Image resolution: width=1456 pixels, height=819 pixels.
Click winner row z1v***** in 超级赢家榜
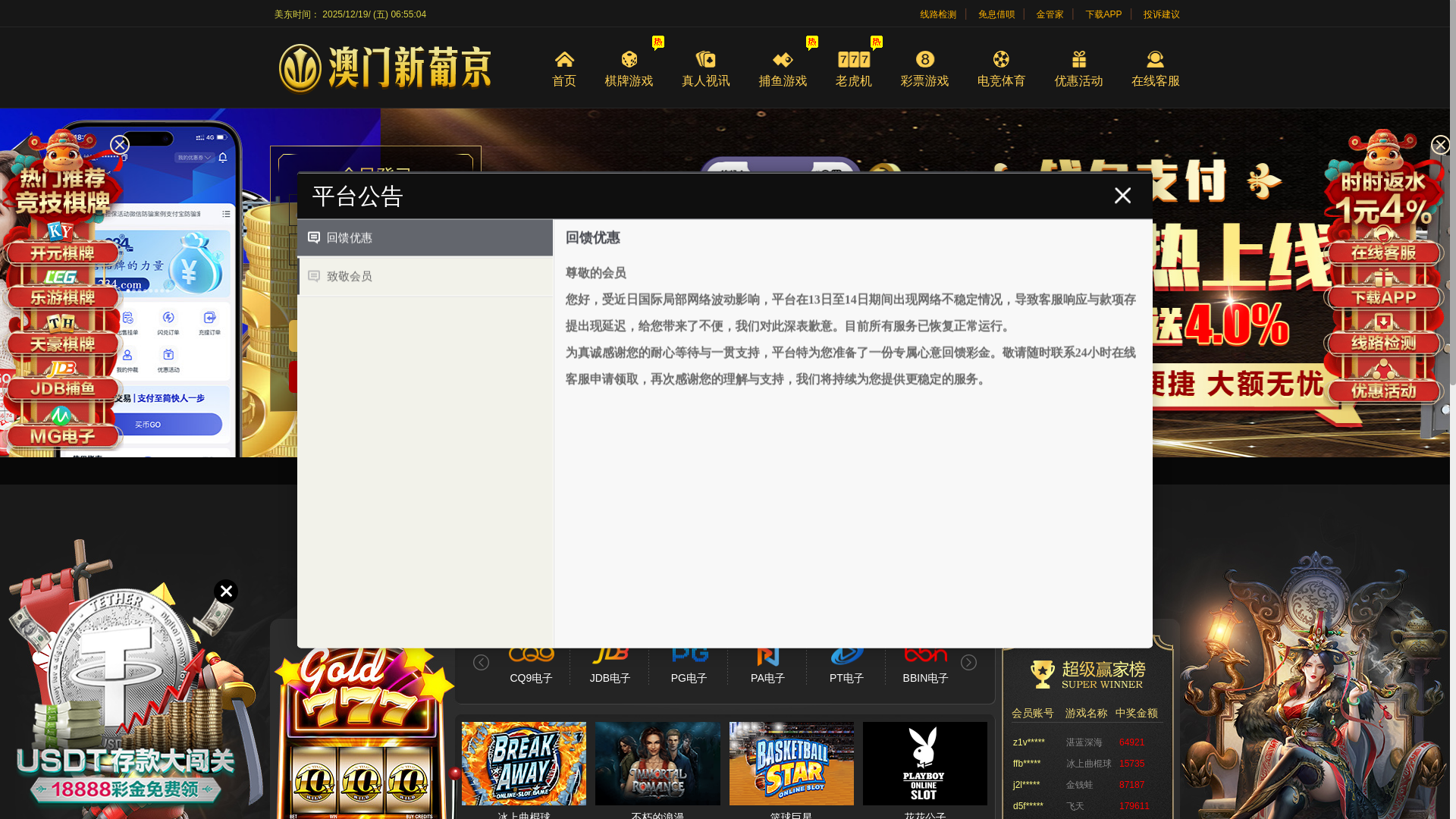pos(1087,742)
